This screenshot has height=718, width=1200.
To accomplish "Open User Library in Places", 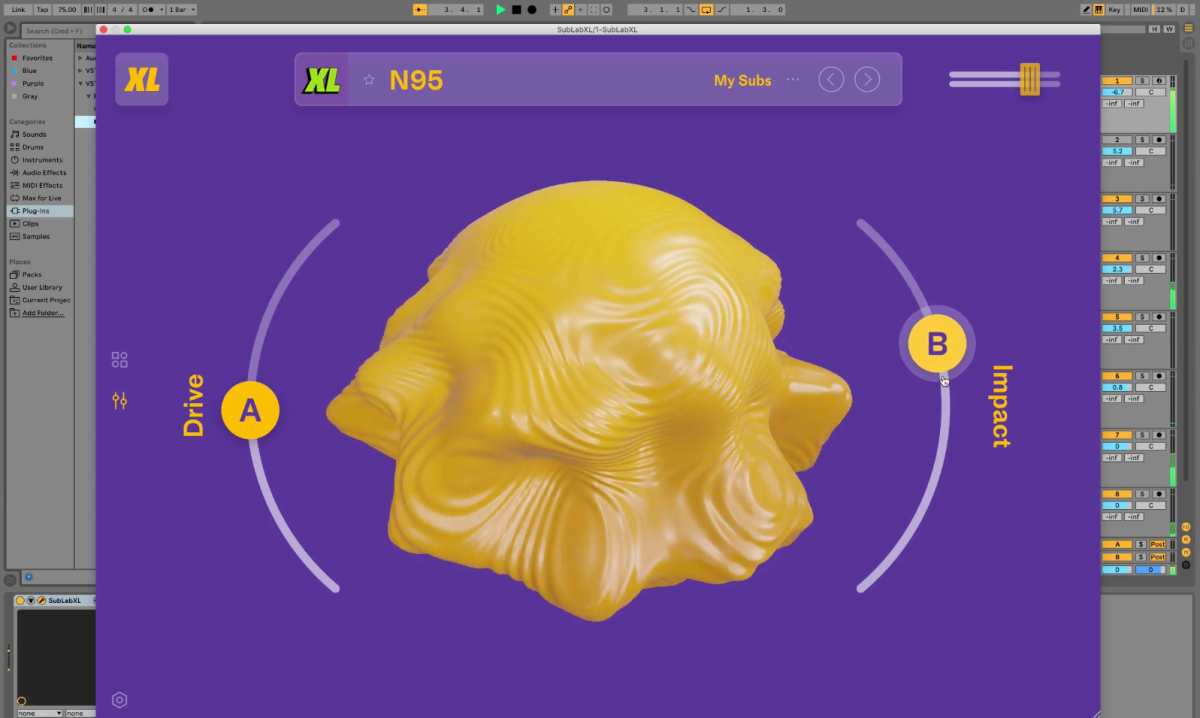I will pyautogui.click(x=42, y=287).
